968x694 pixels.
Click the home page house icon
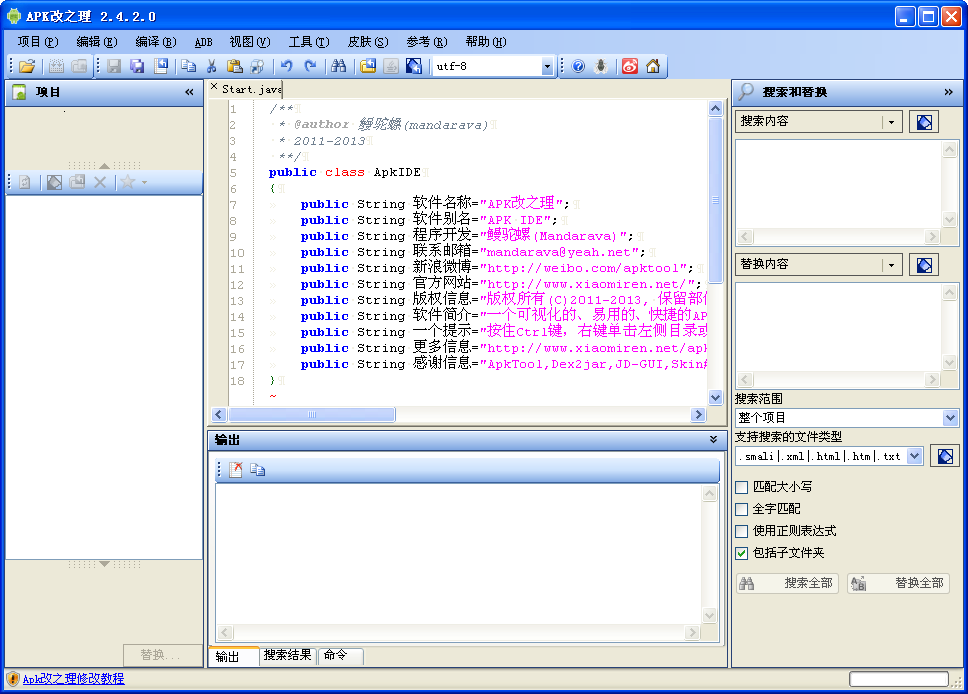tap(653, 66)
